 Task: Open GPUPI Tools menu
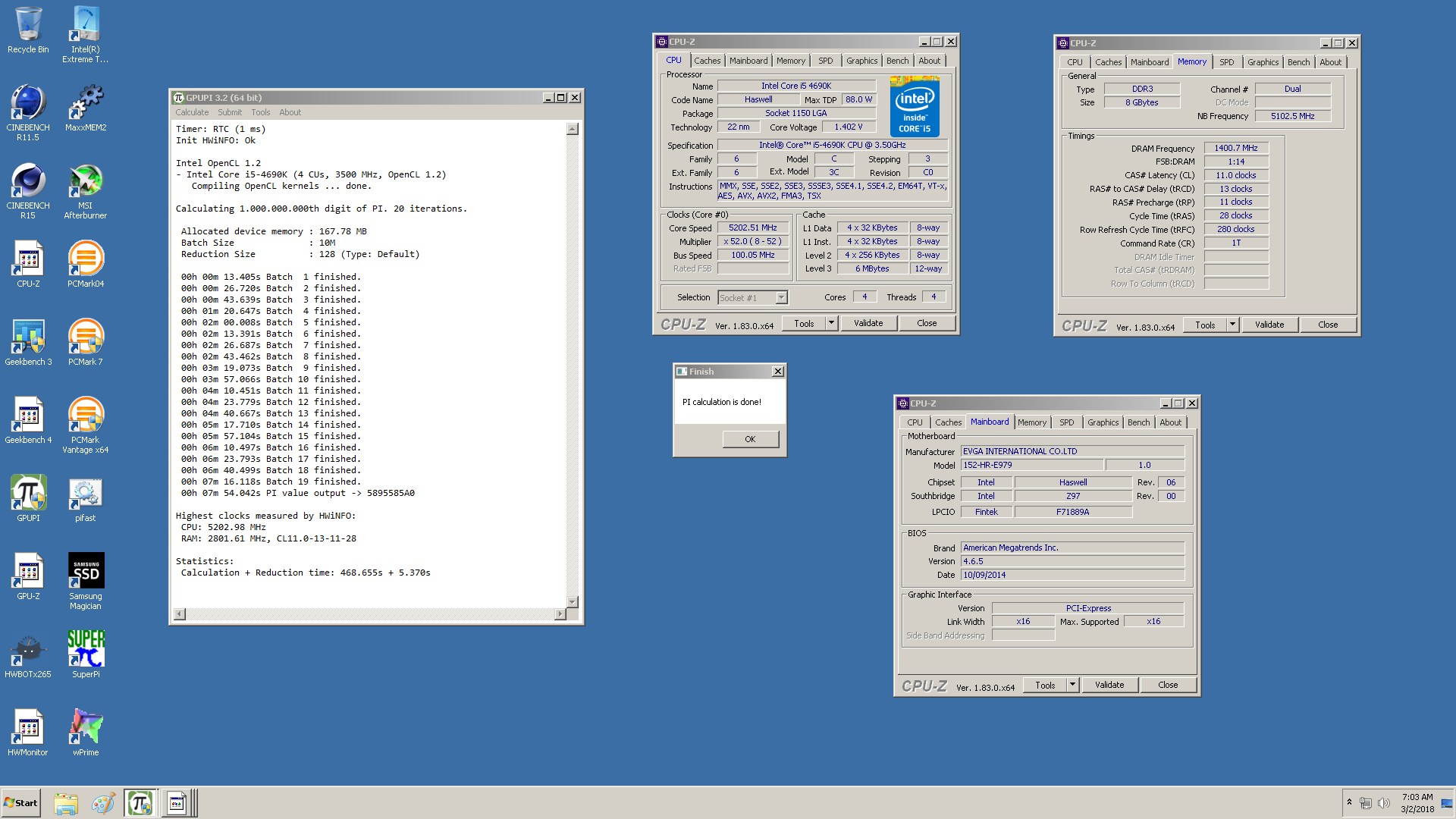click(x=260, y=112)
